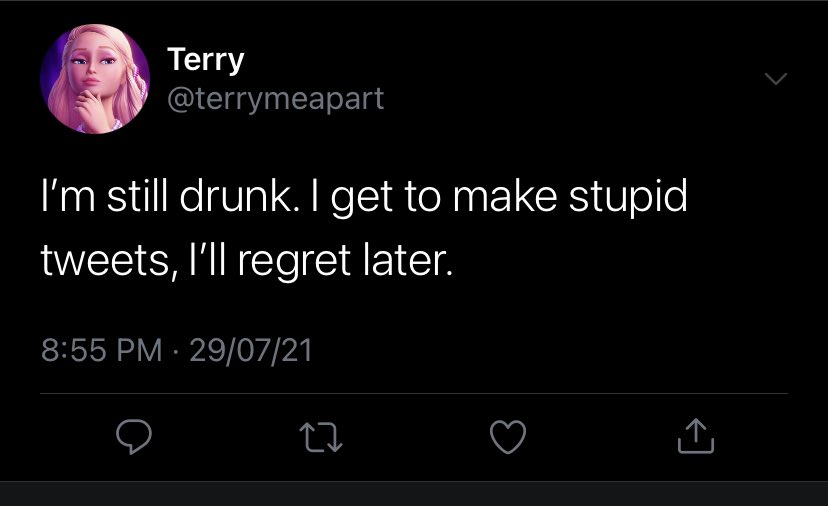The image size is (828, 506).
Task: Open the tweet body text about stupid tweets
Action: (364, 228)
